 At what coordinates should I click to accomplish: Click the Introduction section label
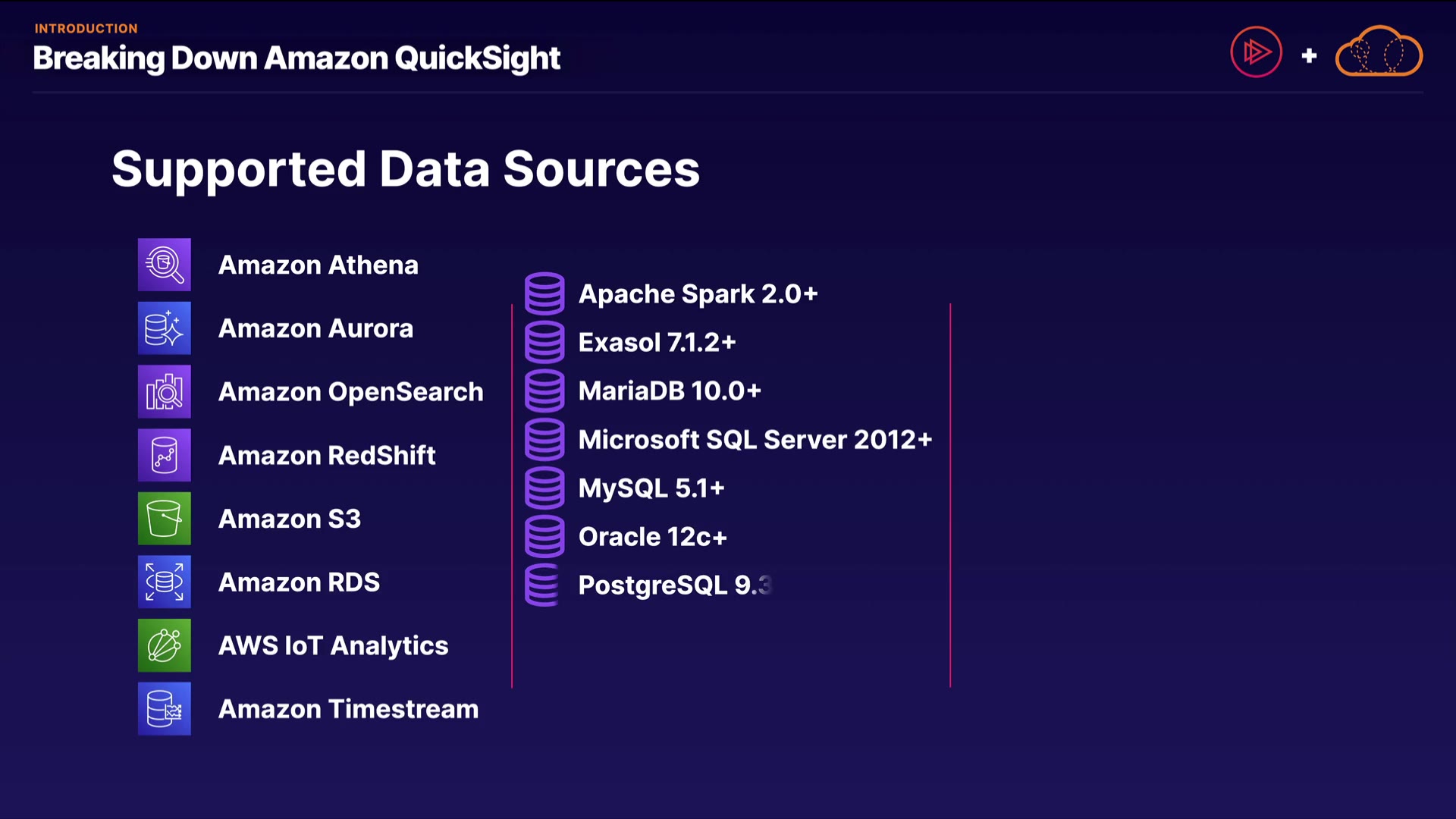pos(86,29)
